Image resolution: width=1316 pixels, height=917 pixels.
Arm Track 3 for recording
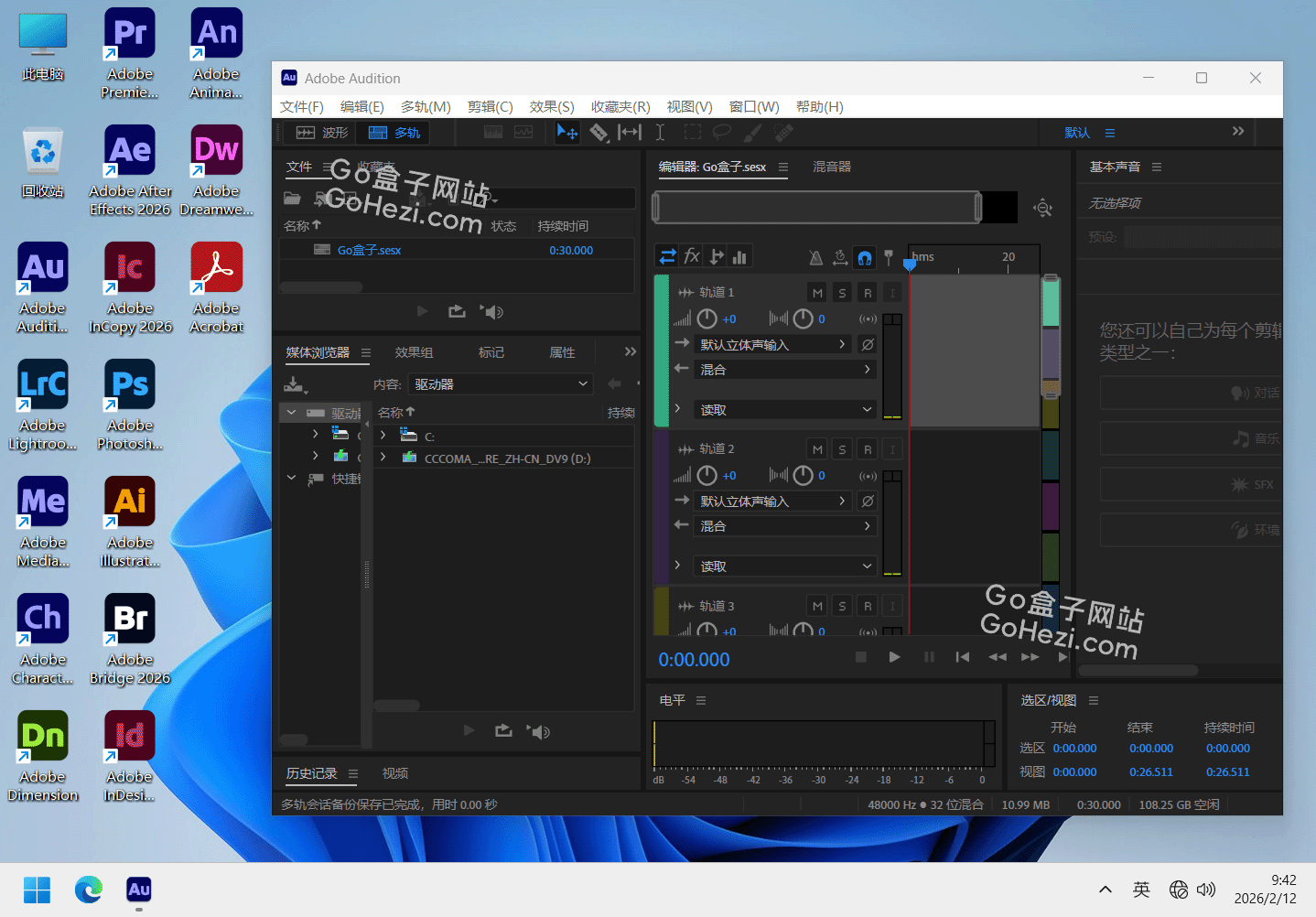pos(868,606)
